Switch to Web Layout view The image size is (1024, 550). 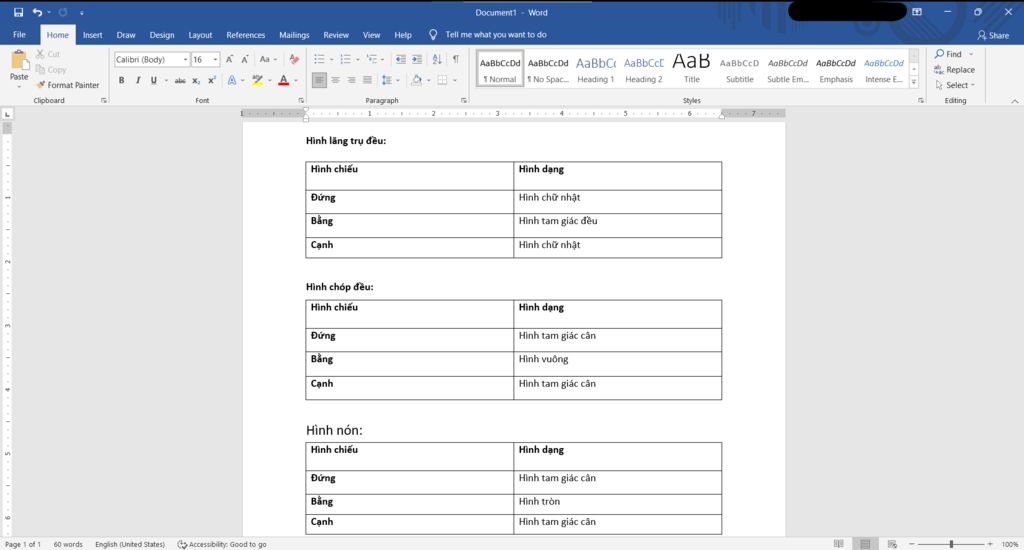(x=892, y=544)
